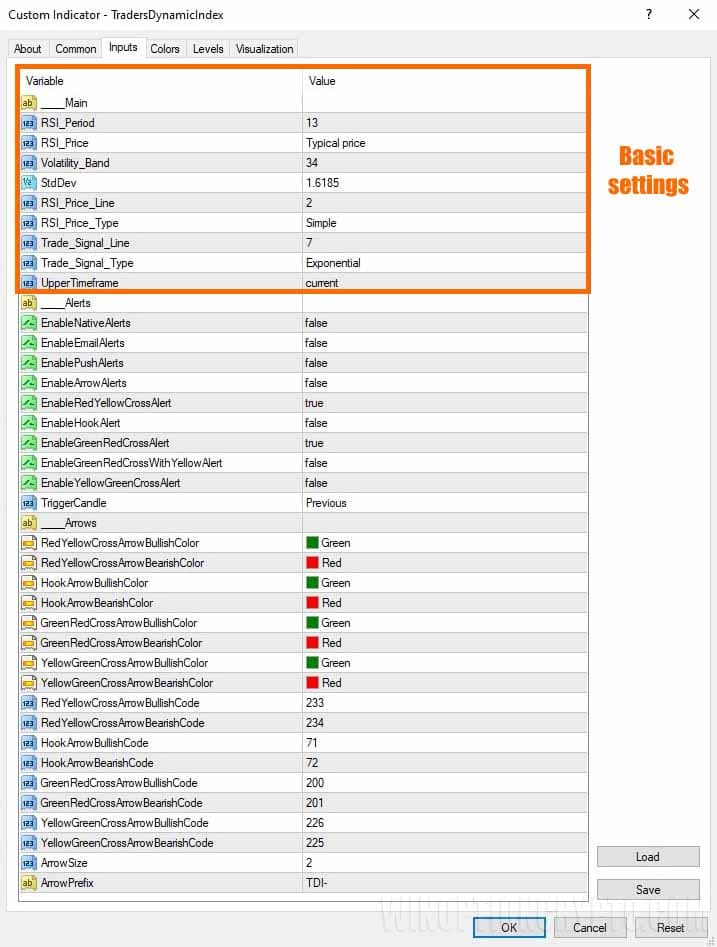Click the HookArrowBearishCode integer icon
717x947 pixels.
(x=28, y=763)
